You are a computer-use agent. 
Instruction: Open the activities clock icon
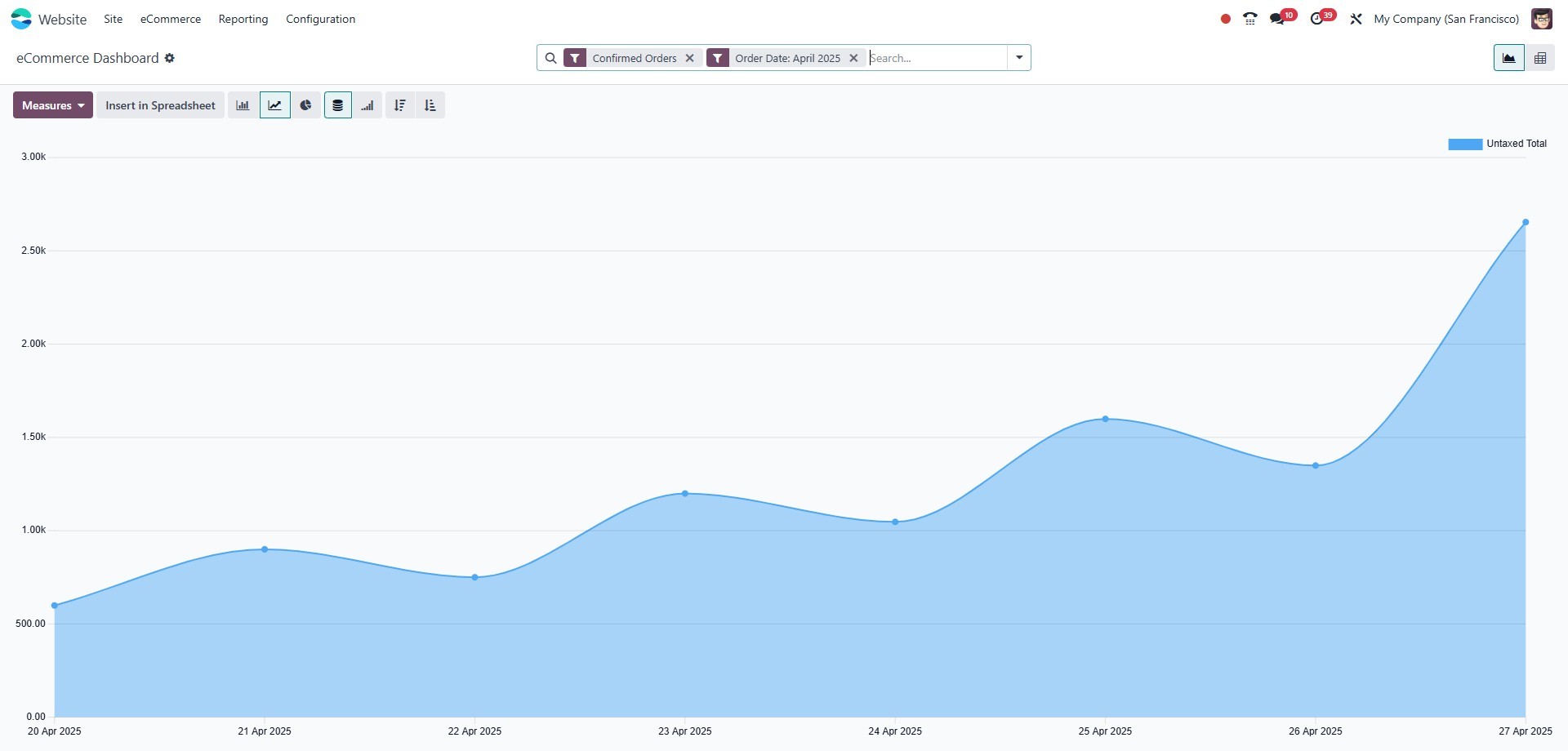(x=1316, y=19)
